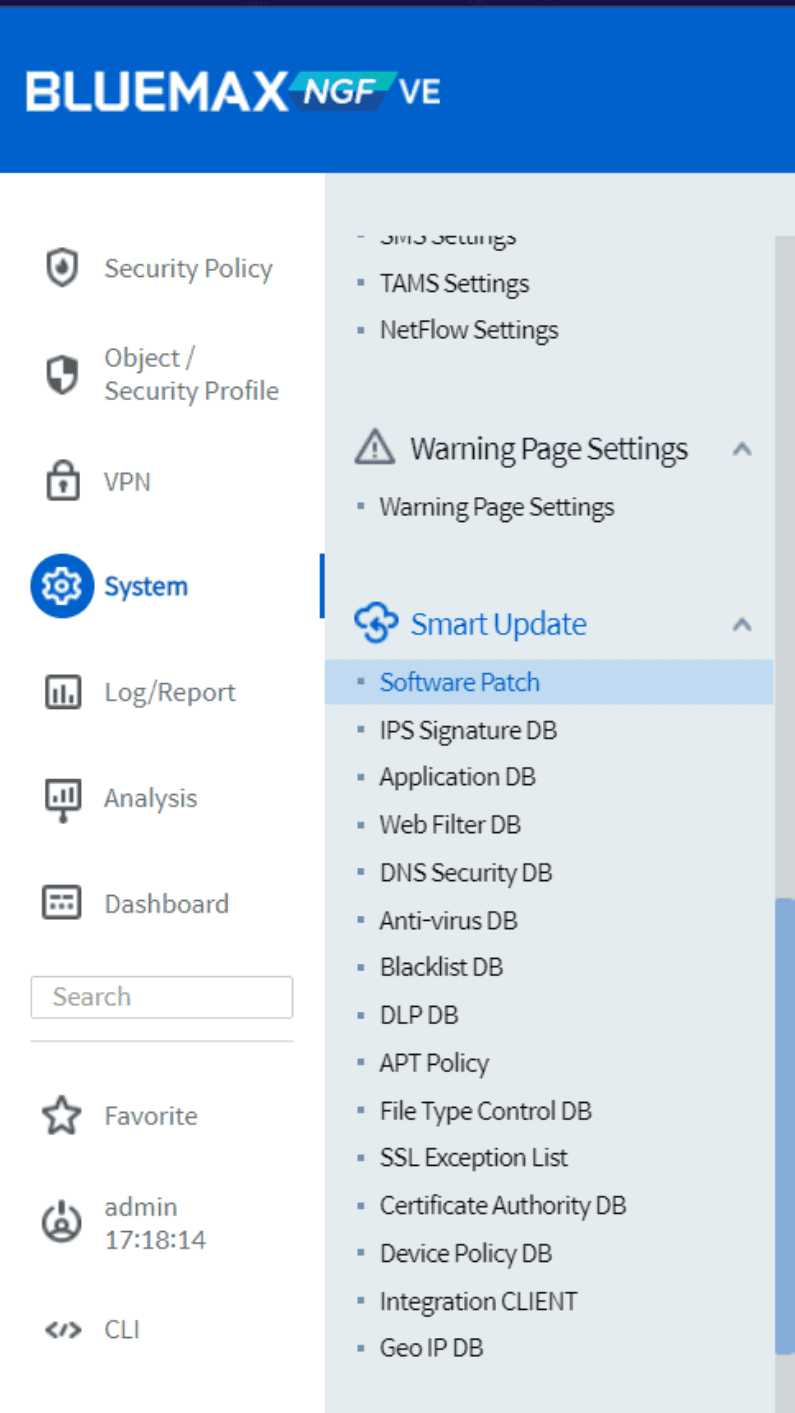795x1413 pixels.
Task: Click the Object / Security Profile shield icon
Action: 62,375
